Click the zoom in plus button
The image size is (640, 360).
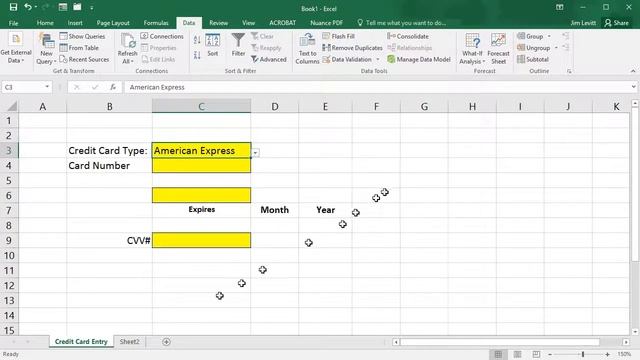607,354
